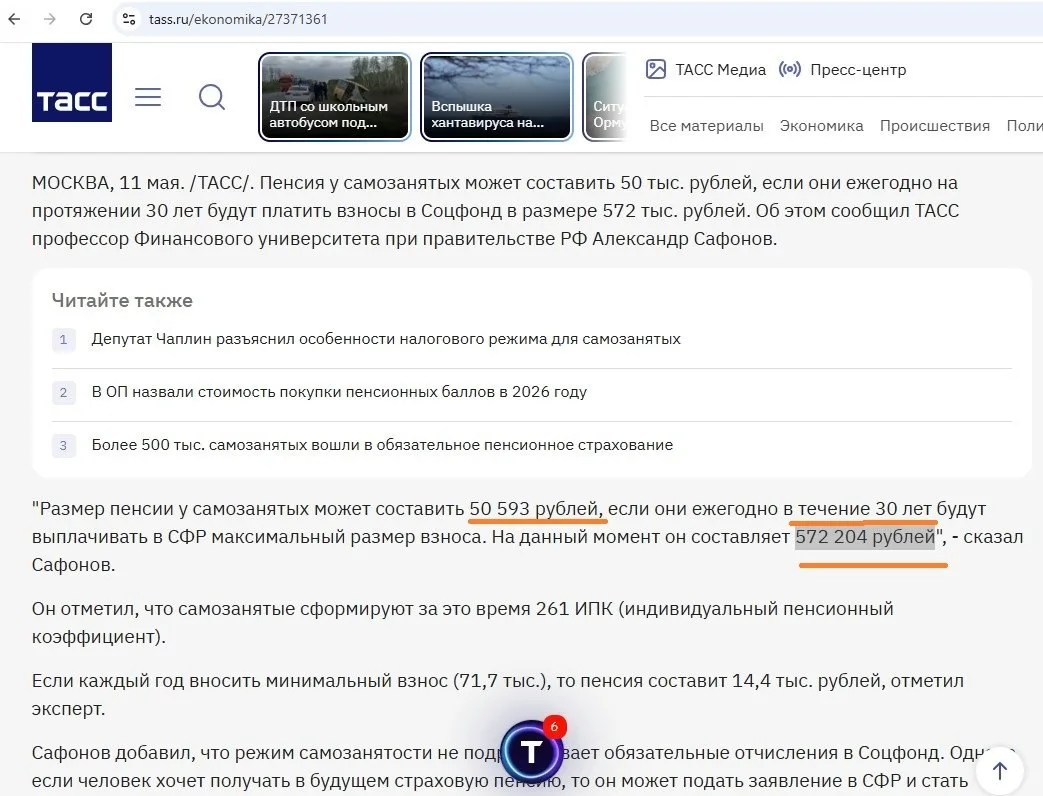The width and height of the screenshot is (1043, 796).
Task: Click text в течение 30 лет
Action: coord(857,509)
